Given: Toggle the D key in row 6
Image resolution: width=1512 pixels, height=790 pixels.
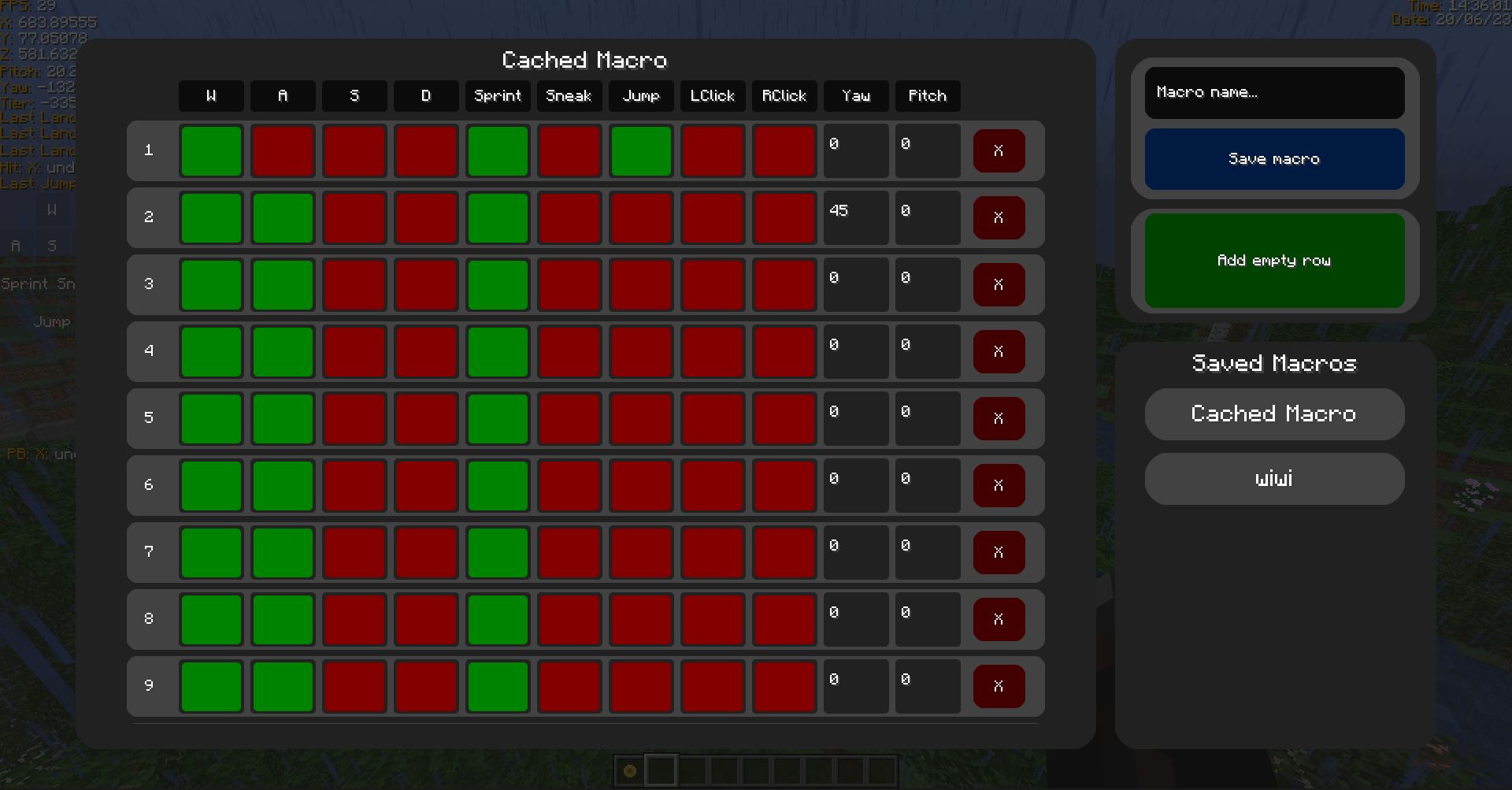Looking at the screenshot, I should [x=426, y=485].
